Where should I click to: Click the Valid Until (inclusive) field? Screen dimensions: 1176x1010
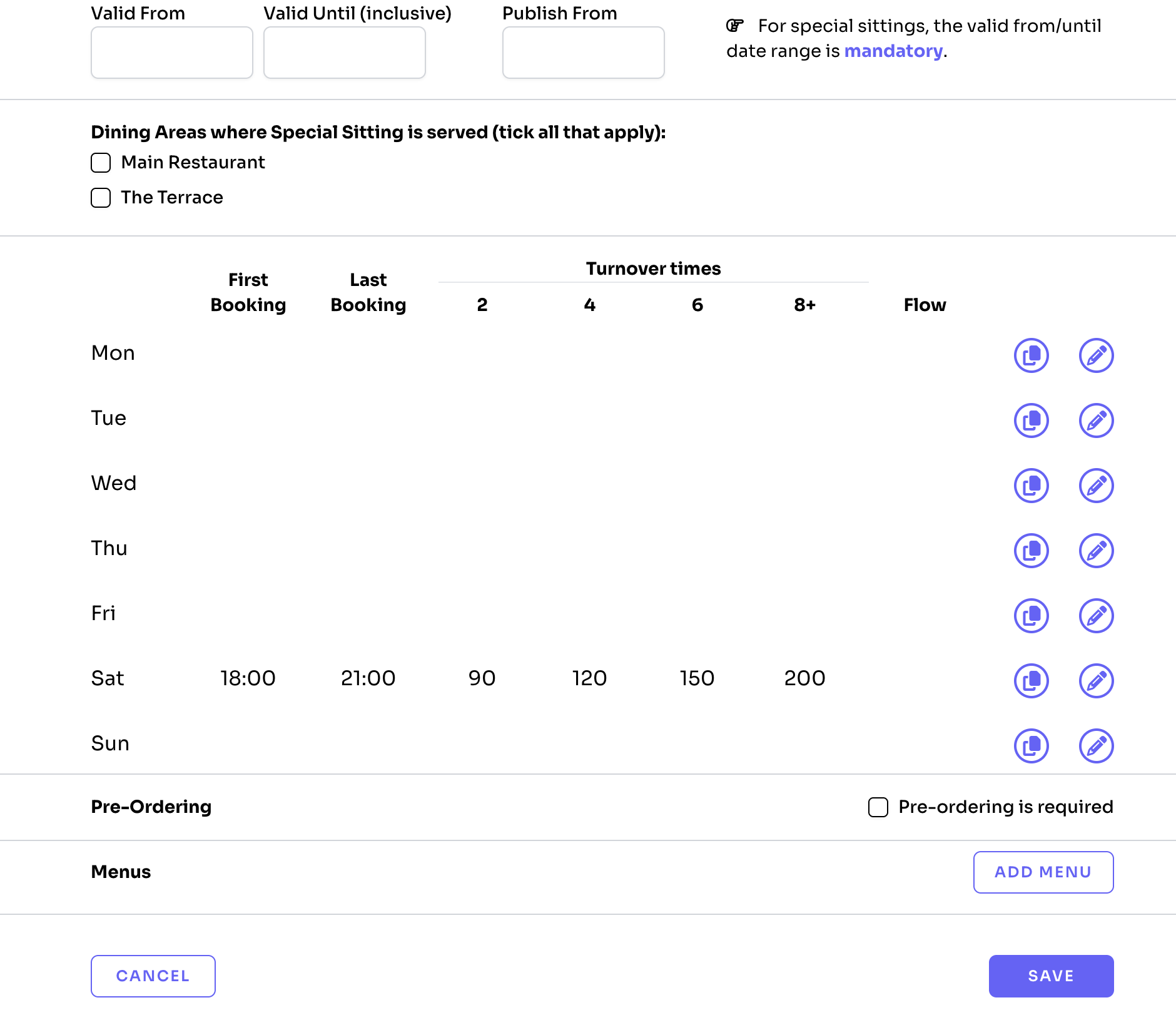click(345, 53)
